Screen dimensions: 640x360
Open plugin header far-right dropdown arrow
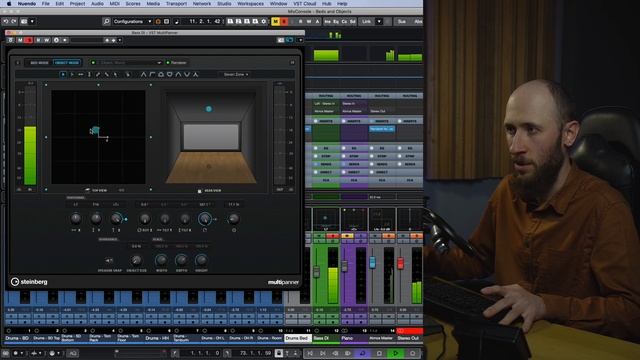(300, 40)
